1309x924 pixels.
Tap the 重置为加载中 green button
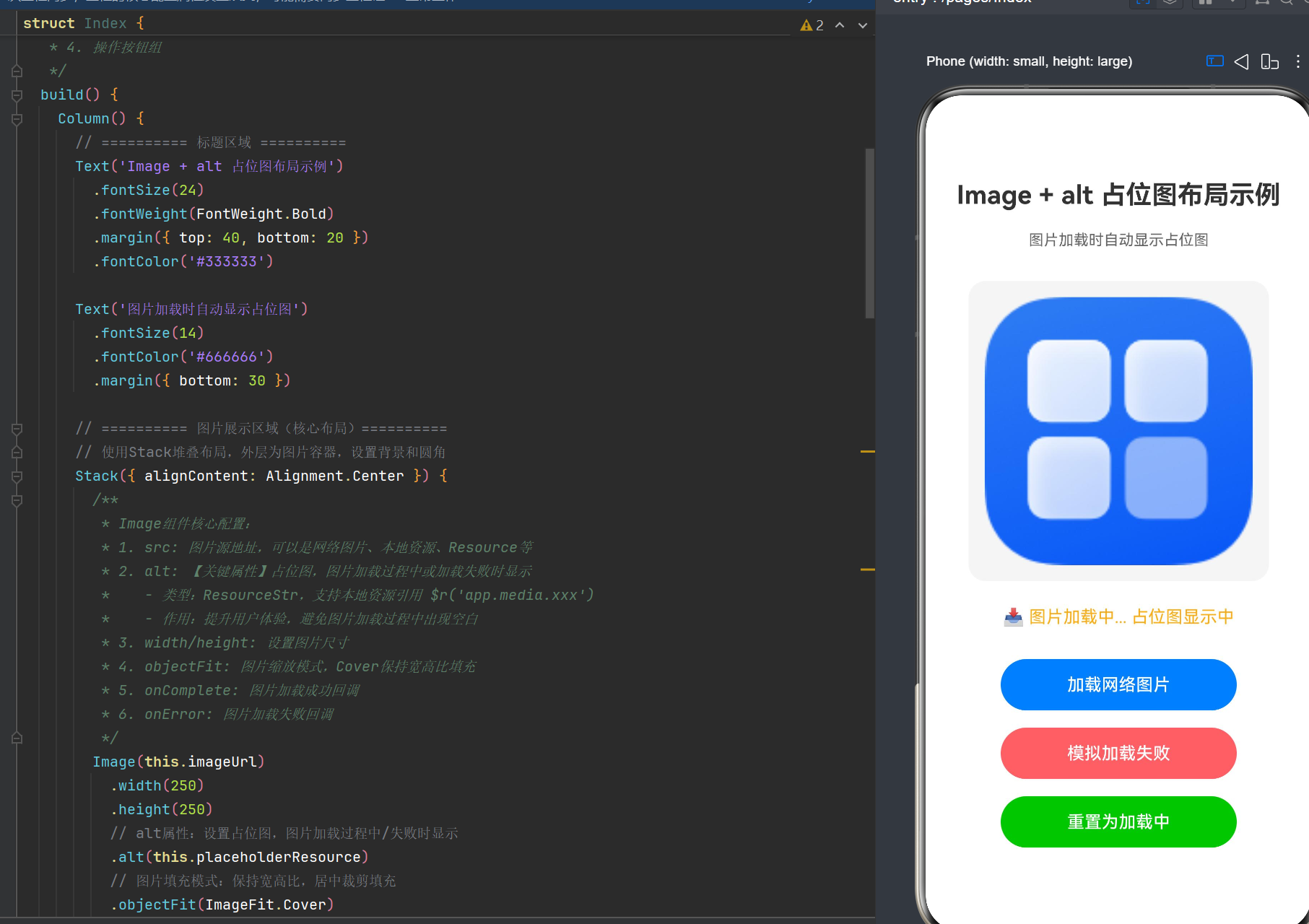(x=1118, y=821)
